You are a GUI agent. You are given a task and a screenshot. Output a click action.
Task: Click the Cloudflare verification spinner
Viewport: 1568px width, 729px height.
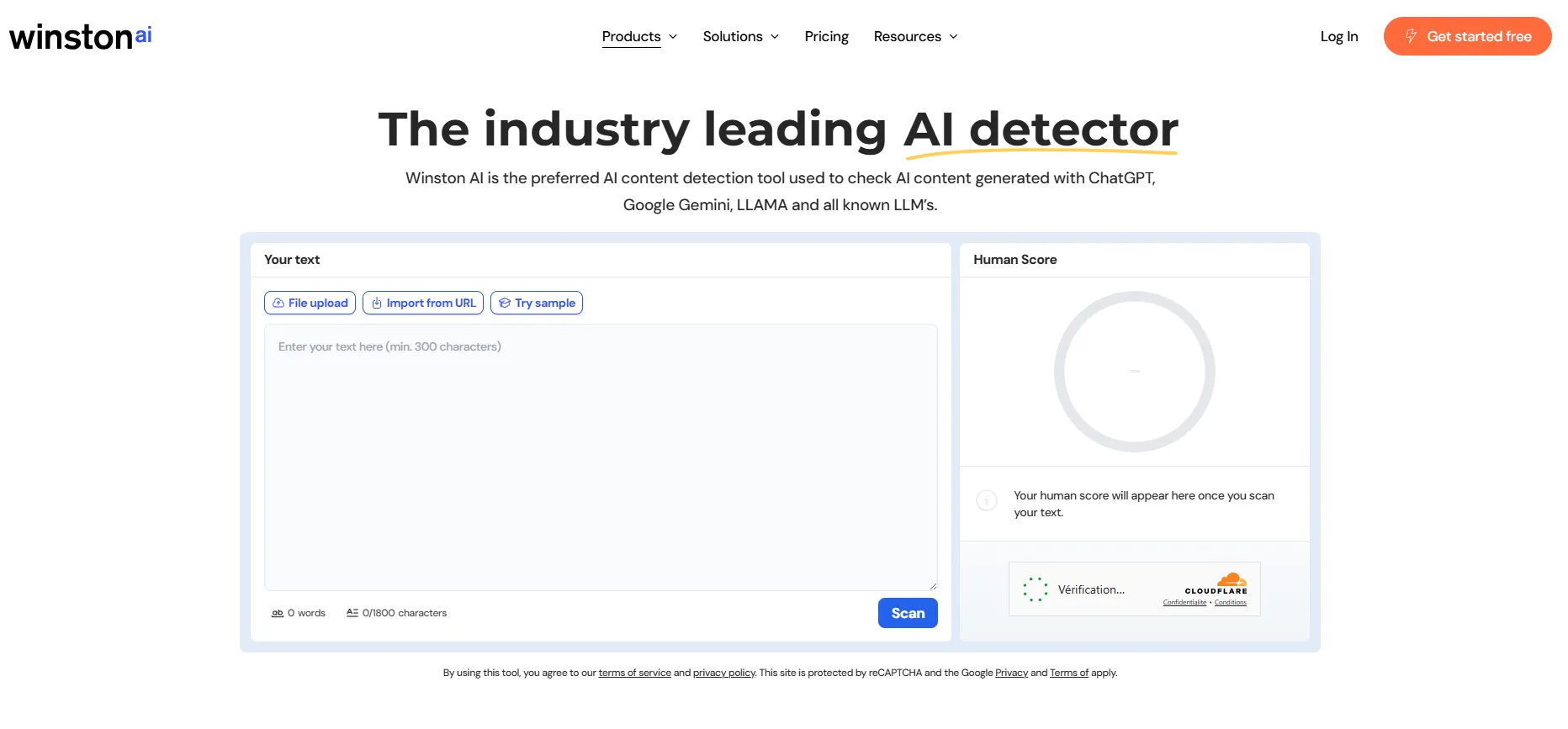[1036, 589]
